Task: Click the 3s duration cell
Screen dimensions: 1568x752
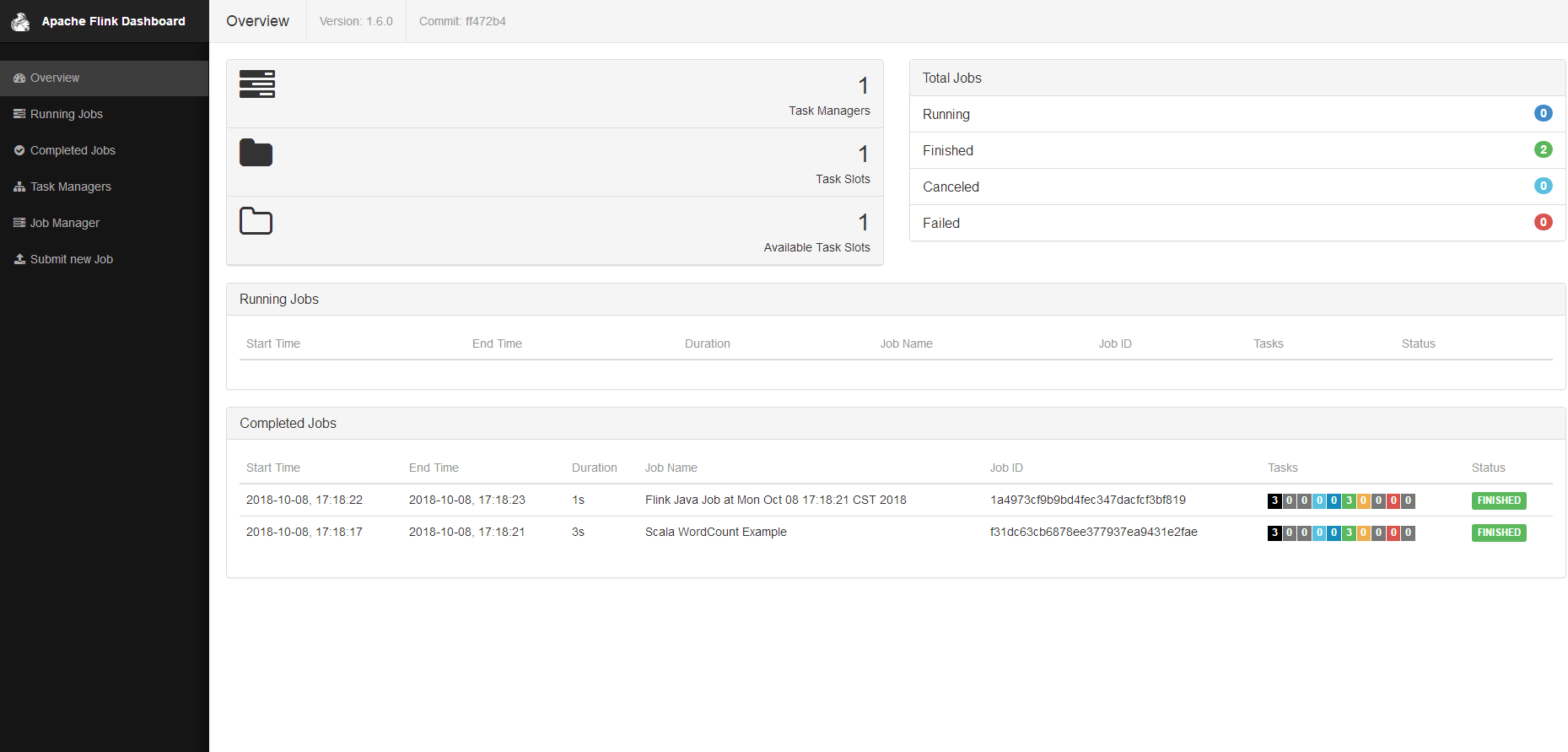Action: (578, 532)
